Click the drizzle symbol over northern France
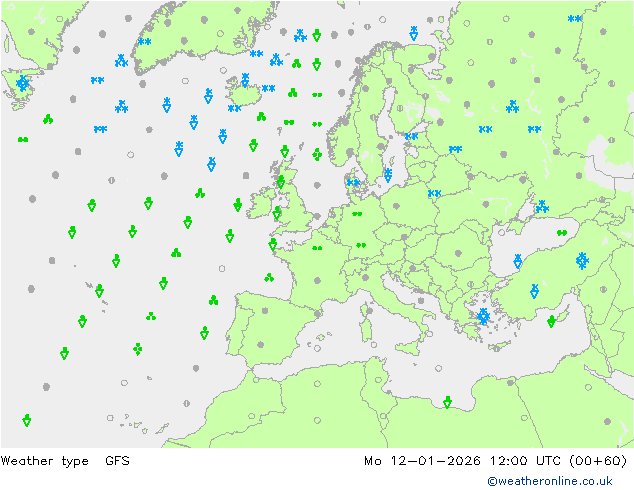This screenshot has height=490, width=634. coord(317,248)
